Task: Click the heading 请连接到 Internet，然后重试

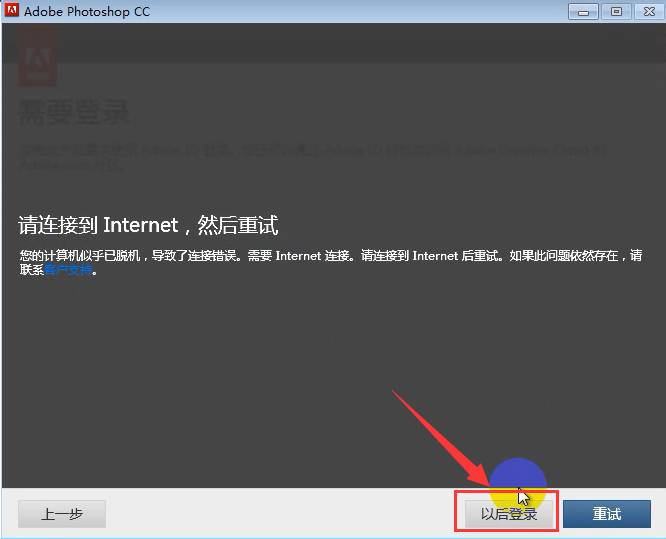Action: [148, 225]
